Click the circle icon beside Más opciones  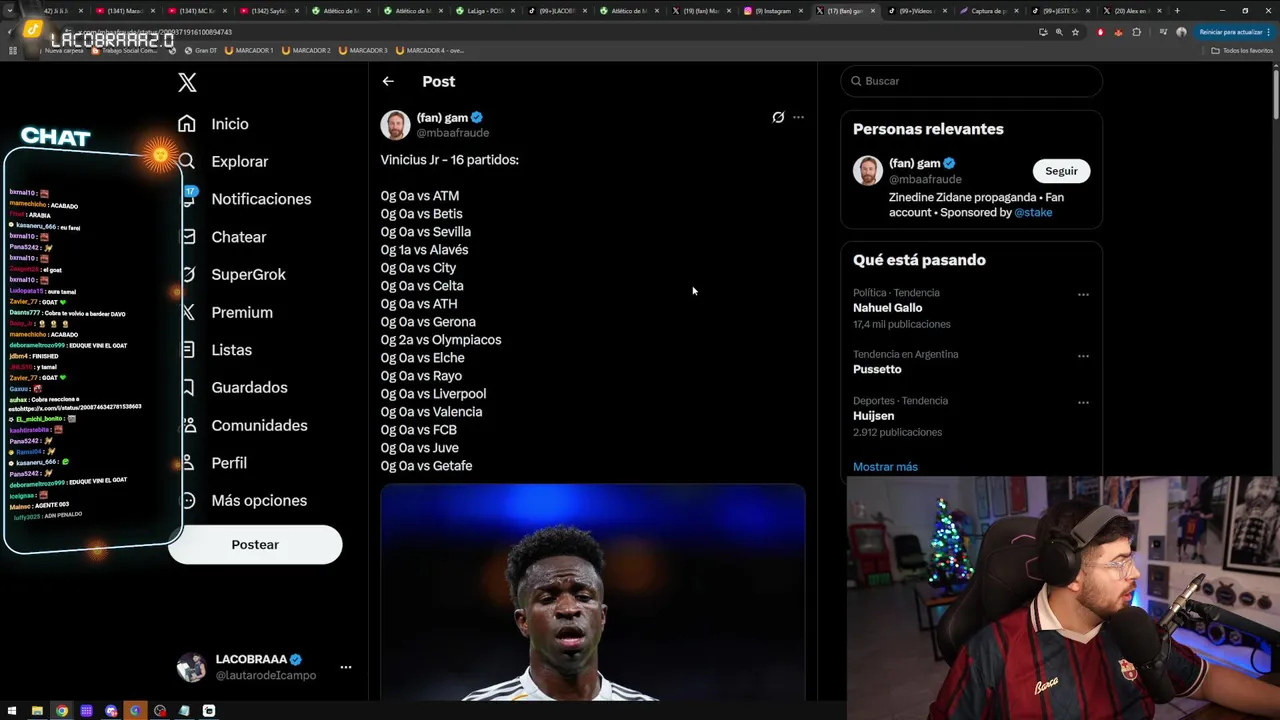coord(187,500)
